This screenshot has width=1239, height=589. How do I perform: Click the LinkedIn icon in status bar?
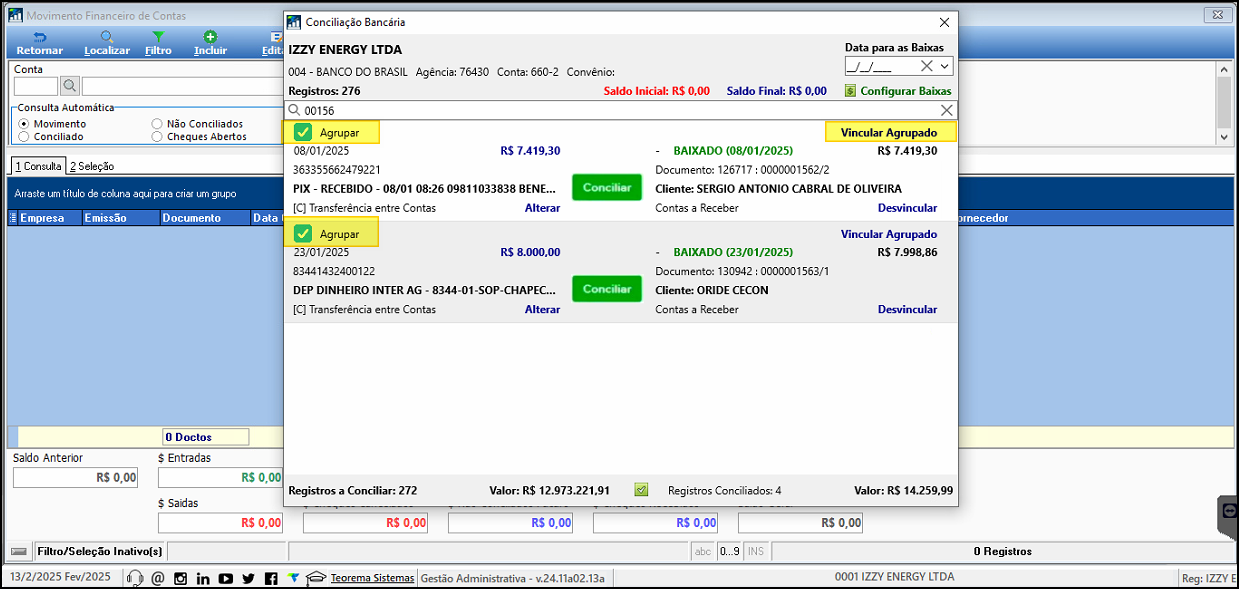point(203,578)
